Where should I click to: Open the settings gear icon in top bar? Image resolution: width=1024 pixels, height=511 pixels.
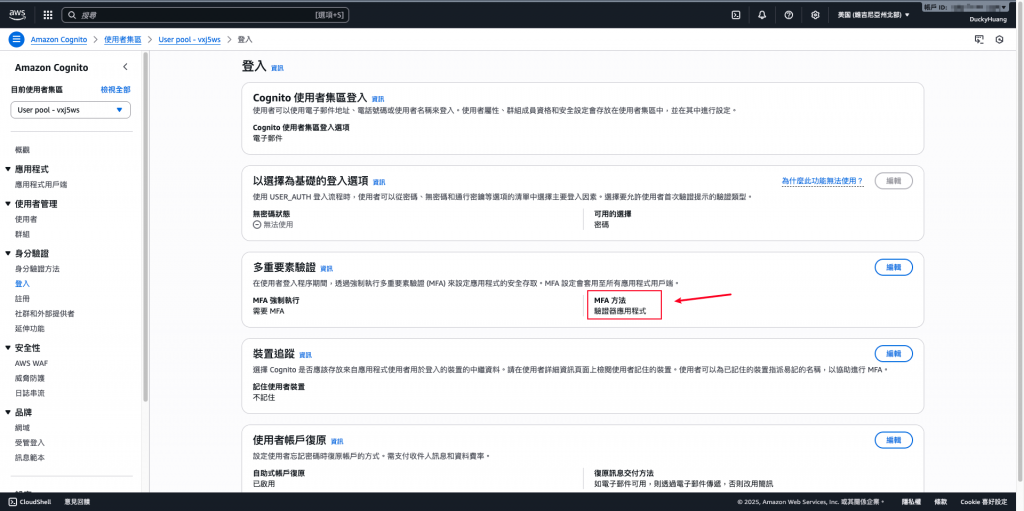pyautogui.click(x=815, y=14)
